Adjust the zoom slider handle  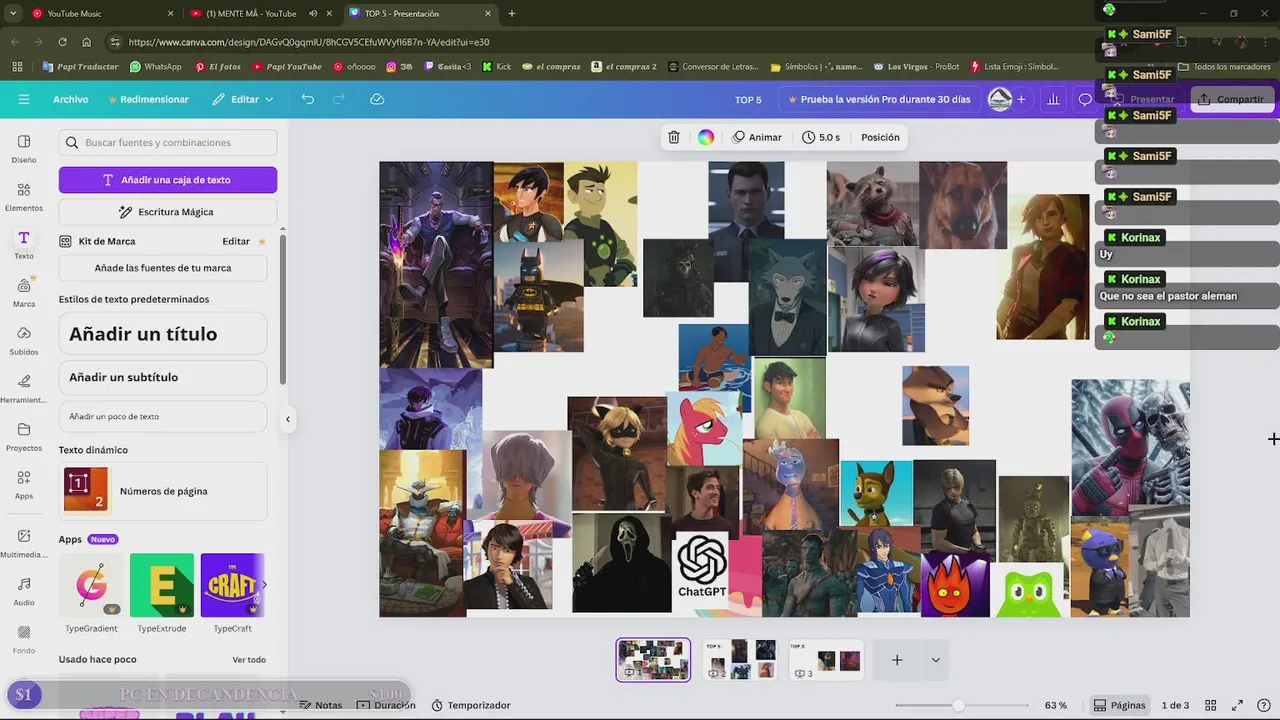(x=958, y=705)
